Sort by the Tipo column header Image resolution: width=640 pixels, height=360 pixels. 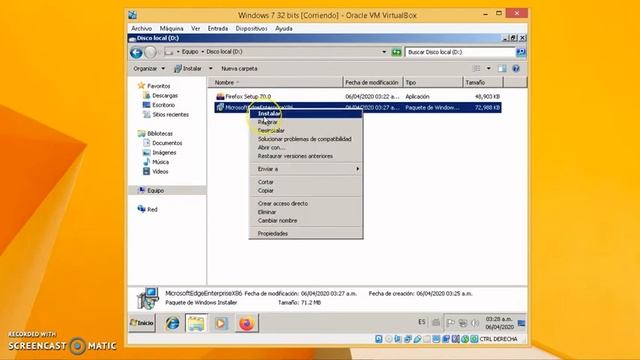pos(433,82)
